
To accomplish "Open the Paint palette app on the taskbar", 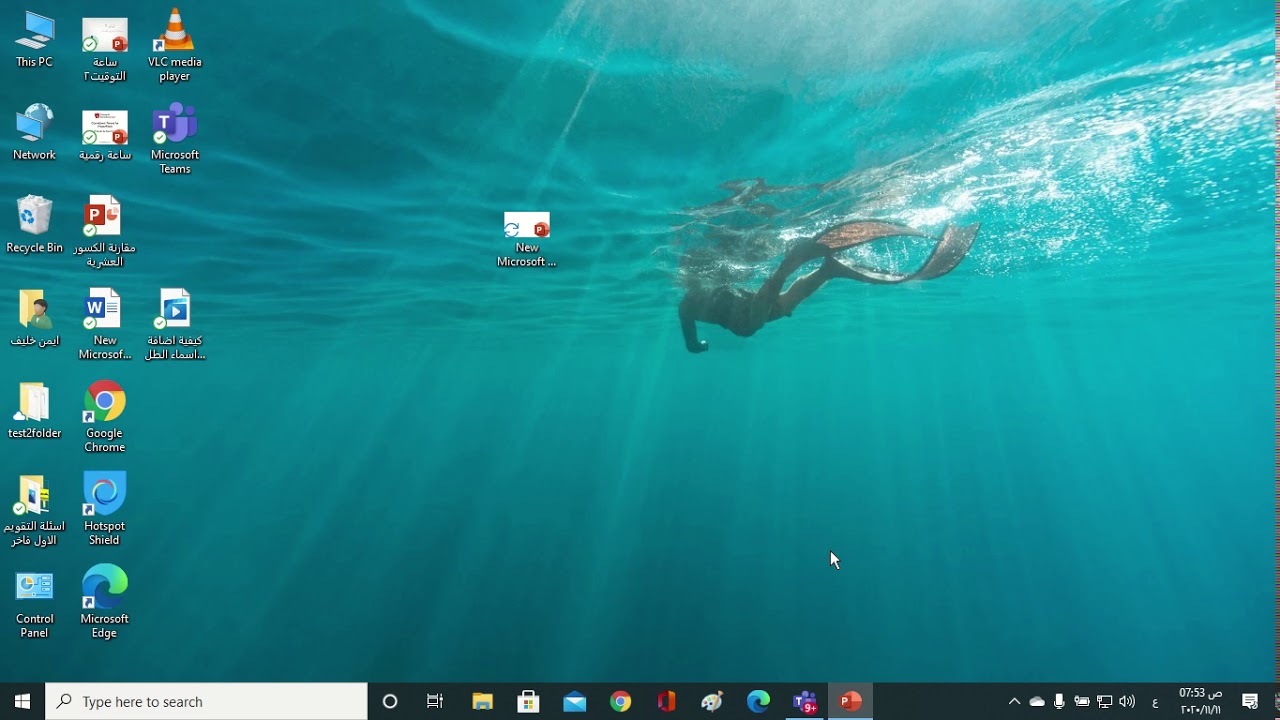I will pos(712,701).
